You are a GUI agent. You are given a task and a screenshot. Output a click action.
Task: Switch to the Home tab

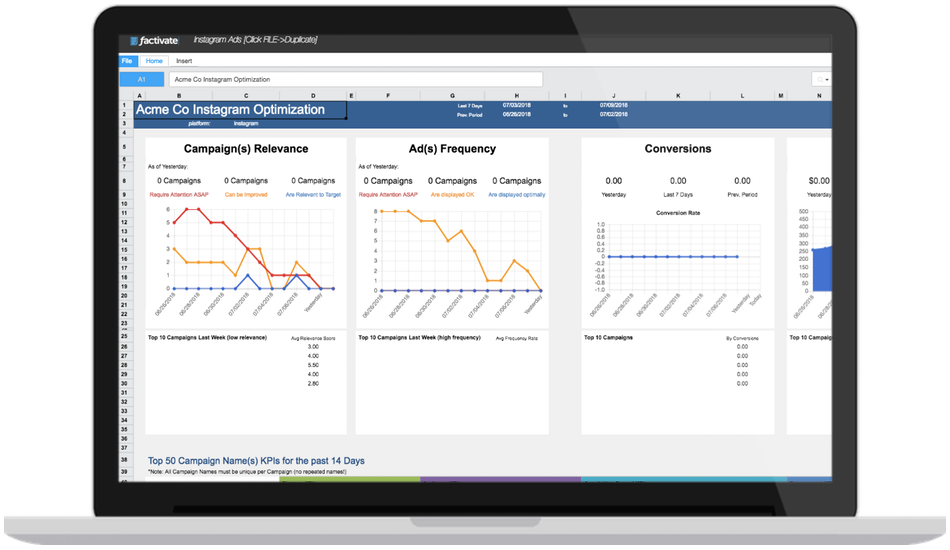[x=154, y=61]
